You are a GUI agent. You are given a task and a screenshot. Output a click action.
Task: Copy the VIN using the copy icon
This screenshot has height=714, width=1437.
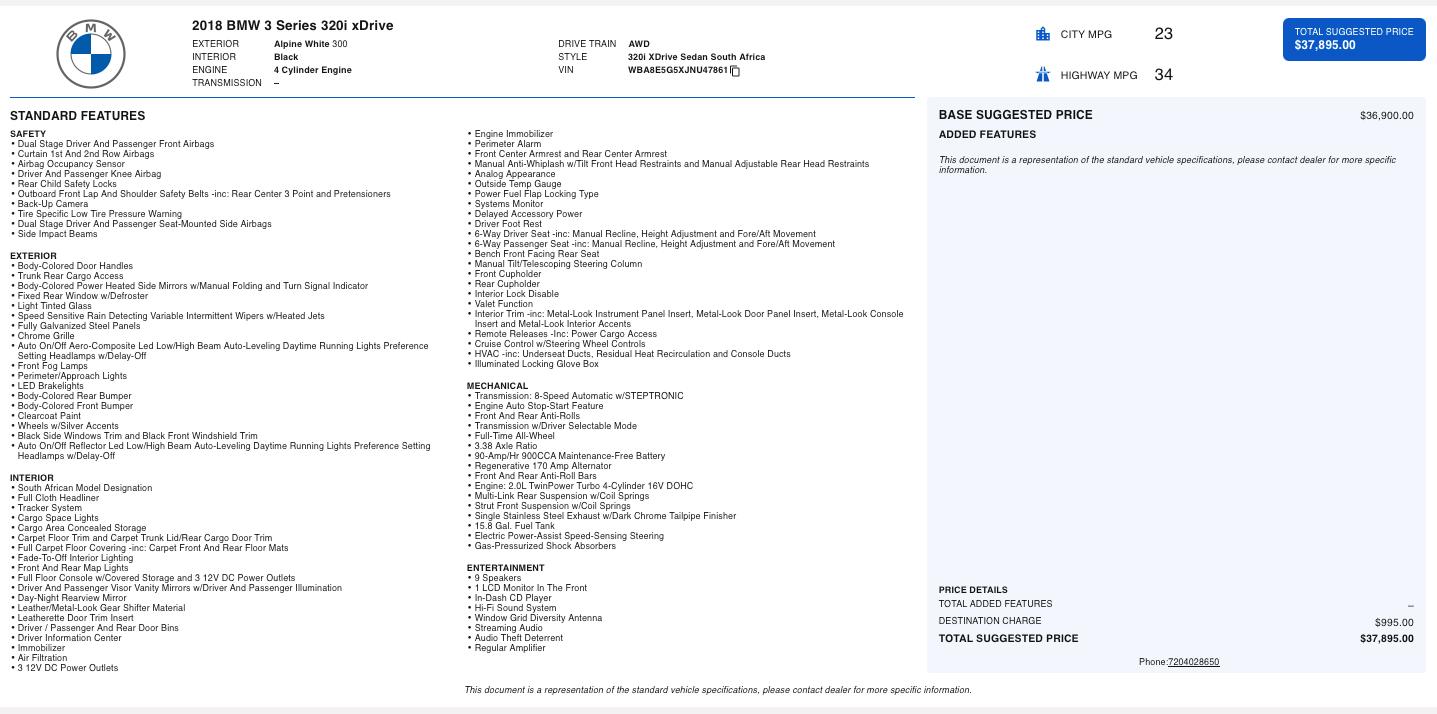coord(735,71)
